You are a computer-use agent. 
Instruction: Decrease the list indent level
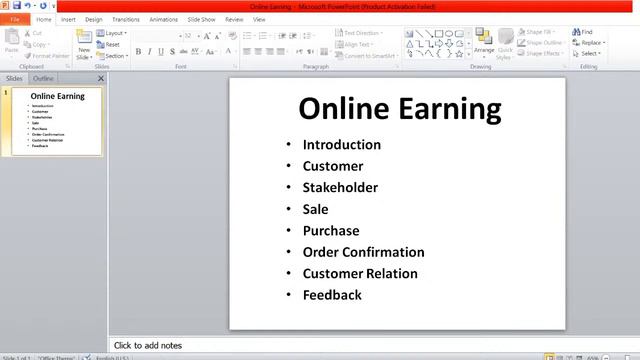282,36
